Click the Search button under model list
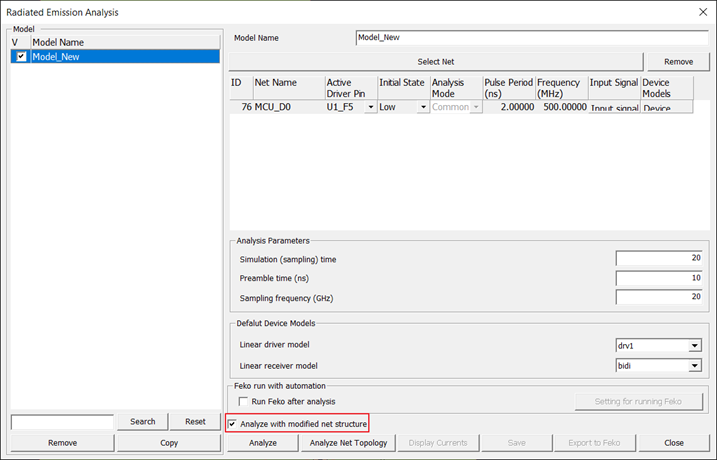717x460 pixels. tap(143, 422)
